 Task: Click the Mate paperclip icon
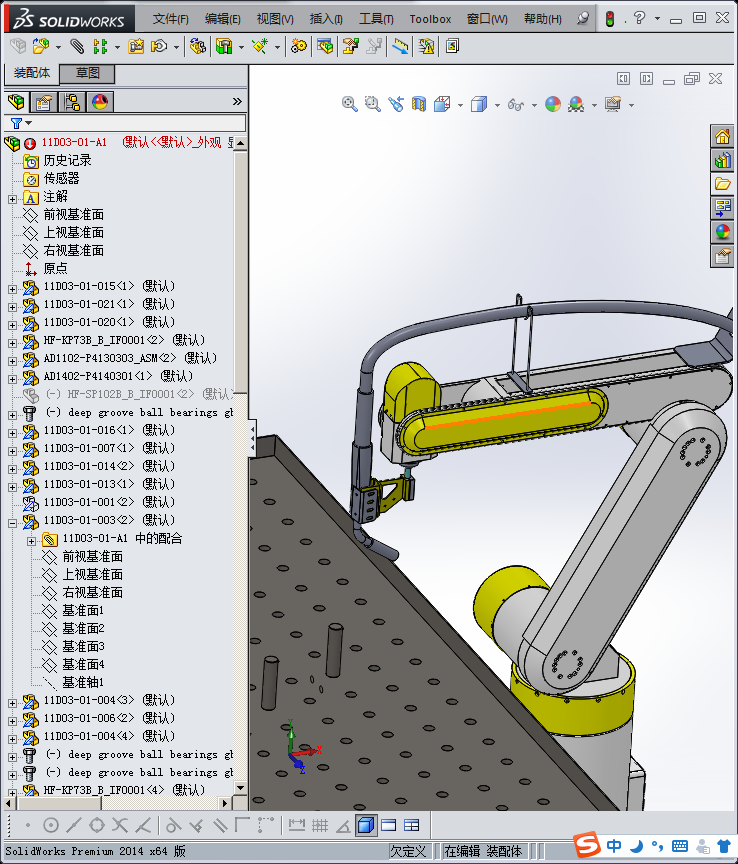coord(77,46)
